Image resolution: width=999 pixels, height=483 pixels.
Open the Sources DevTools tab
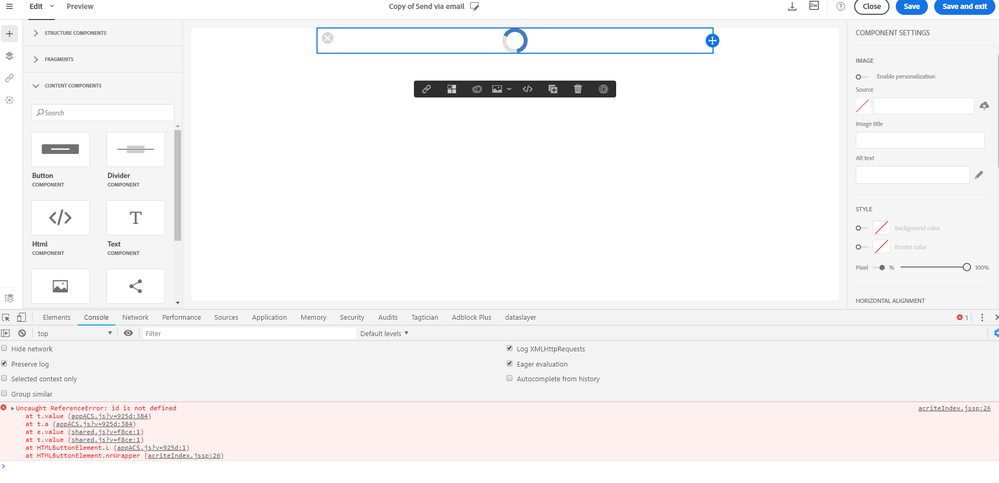(x=226, y=317)
